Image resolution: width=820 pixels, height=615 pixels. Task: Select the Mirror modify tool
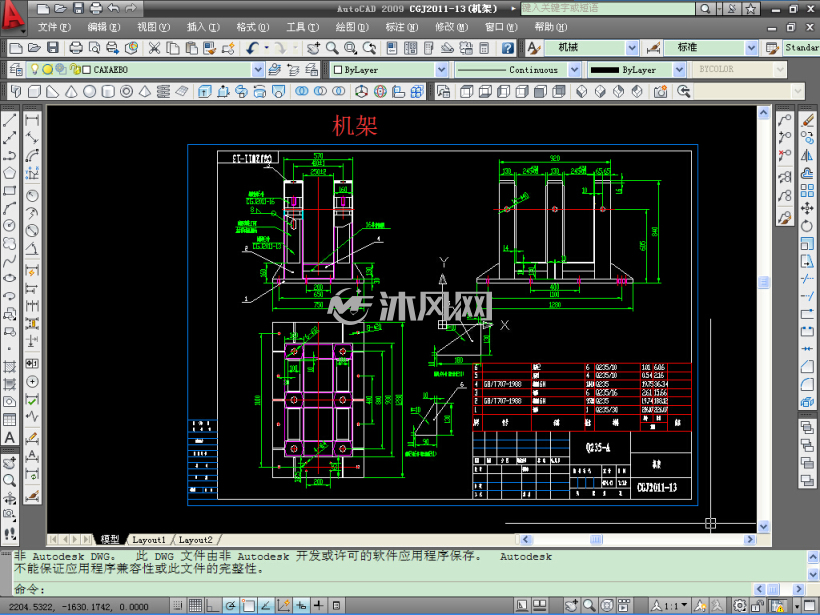click(x=807, y=155)
